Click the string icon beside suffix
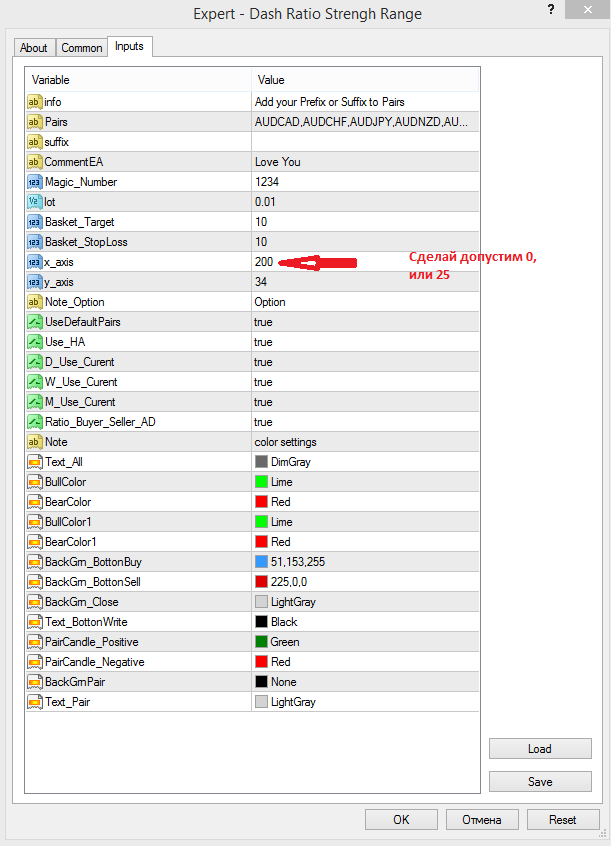Viewport: 611px width, 846px height. [34, 142]
